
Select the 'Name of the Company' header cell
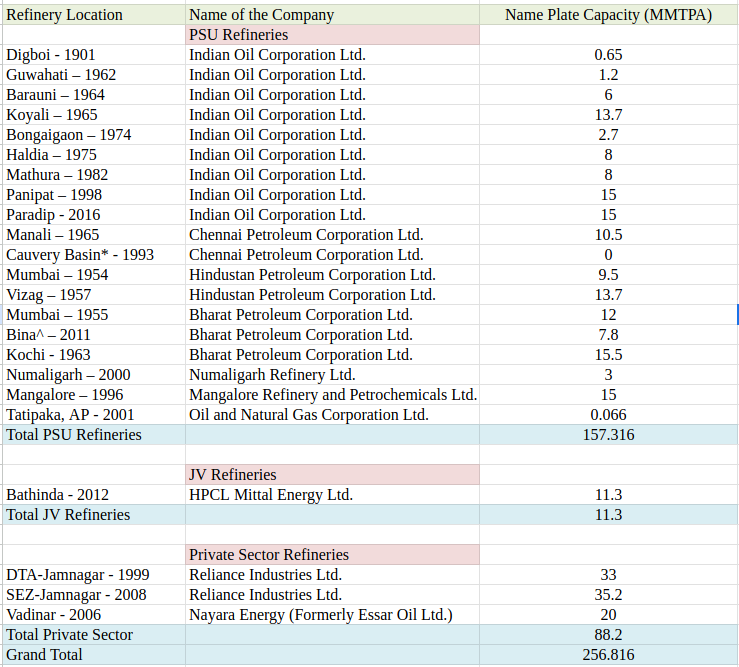332,15
